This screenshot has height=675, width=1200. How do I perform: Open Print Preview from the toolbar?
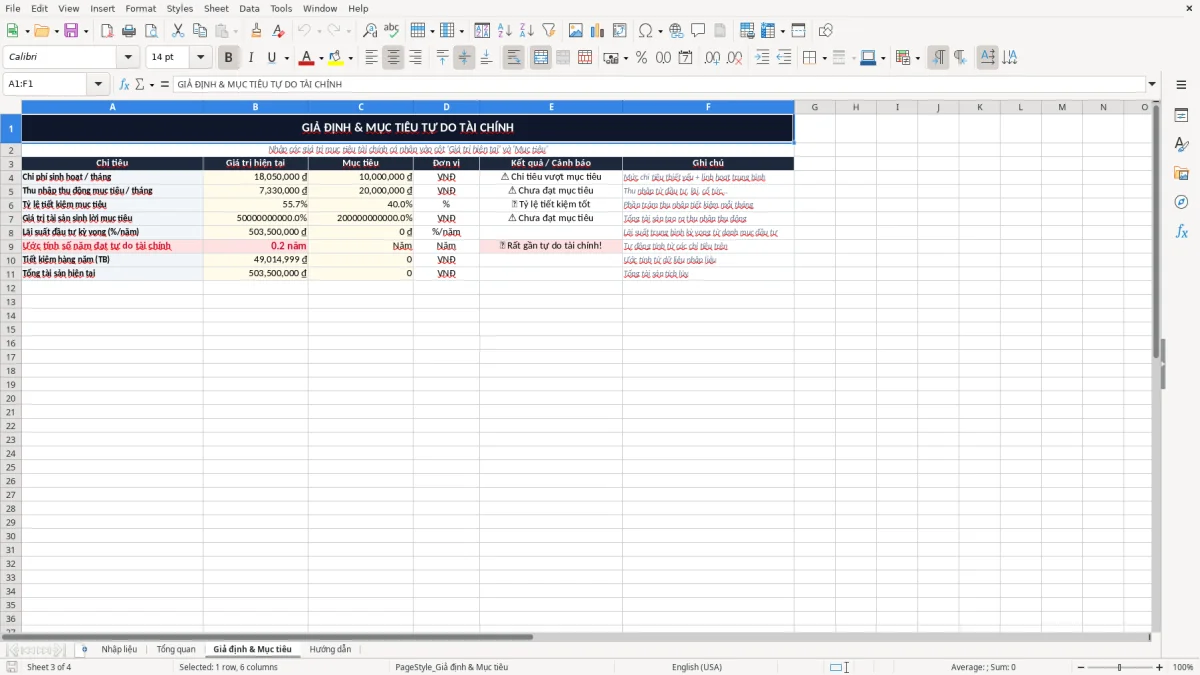click(151, 31)
